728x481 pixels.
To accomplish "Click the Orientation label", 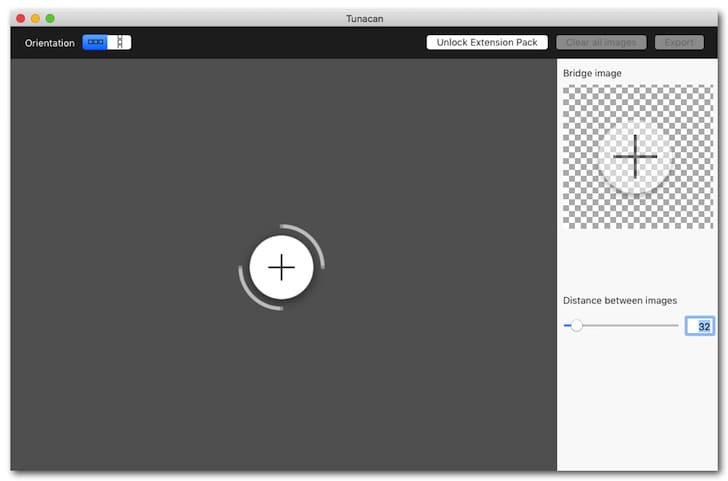I will [50, 43].
